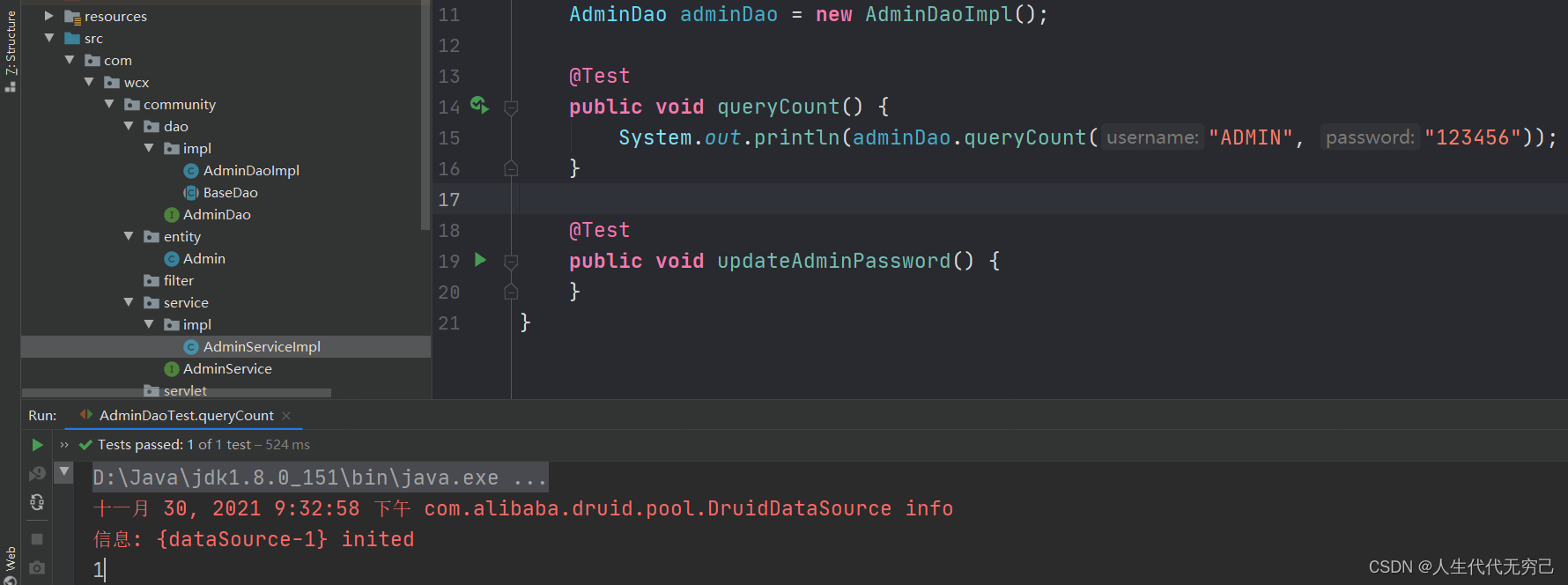Viewport: 1568px width, 585px height.
Task: Click the BaseDao abstract class icon
Action: pyautogui.click(x=191, y=193)
